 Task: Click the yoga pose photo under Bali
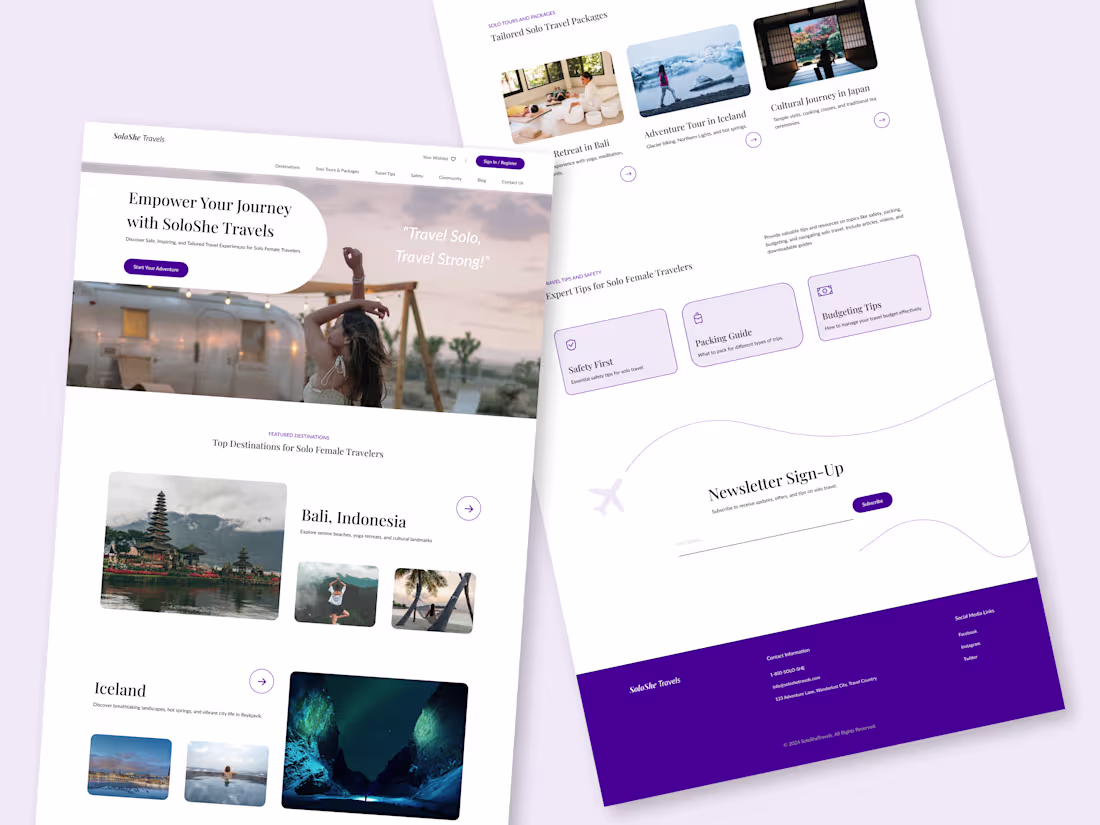[x=336, y=594]
